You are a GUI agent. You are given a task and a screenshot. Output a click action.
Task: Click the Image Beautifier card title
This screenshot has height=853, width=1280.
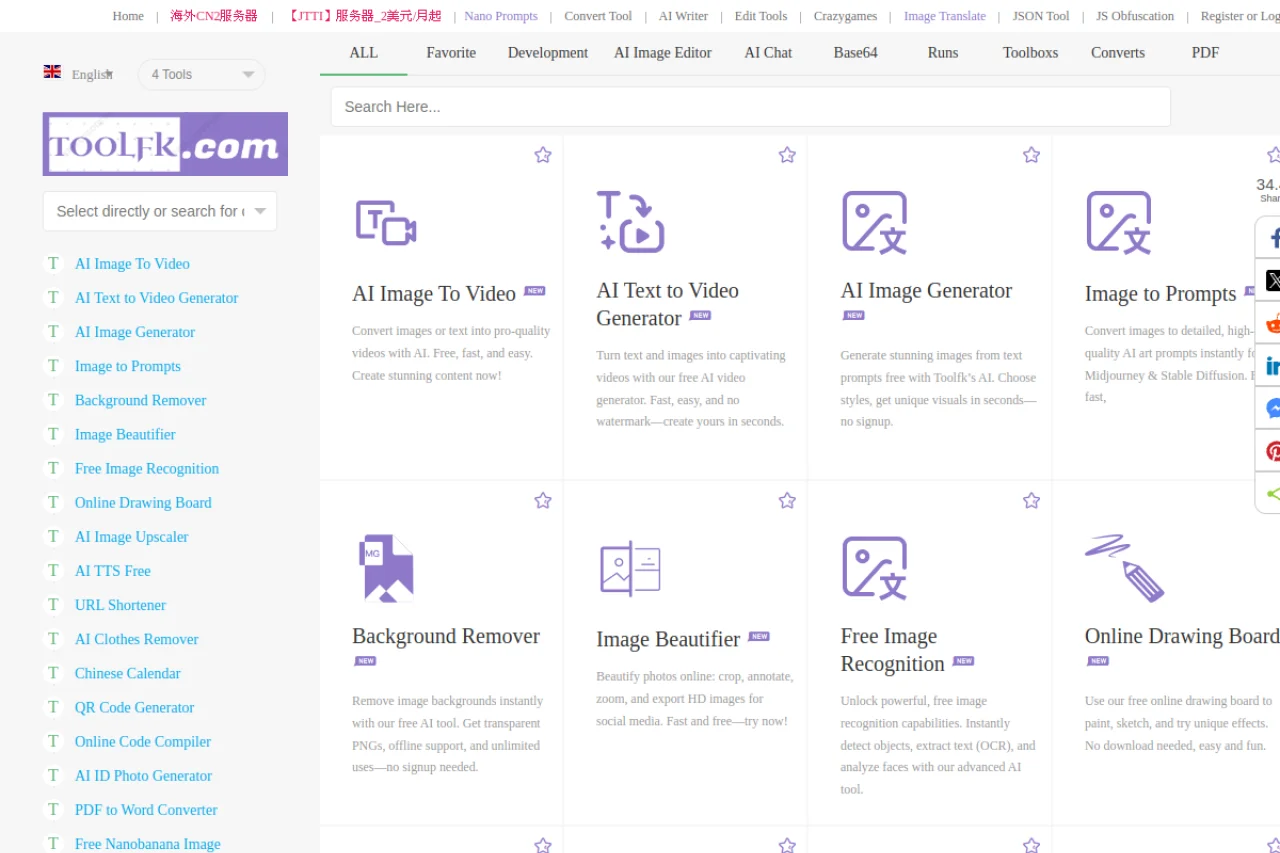(x=668, y=639)
